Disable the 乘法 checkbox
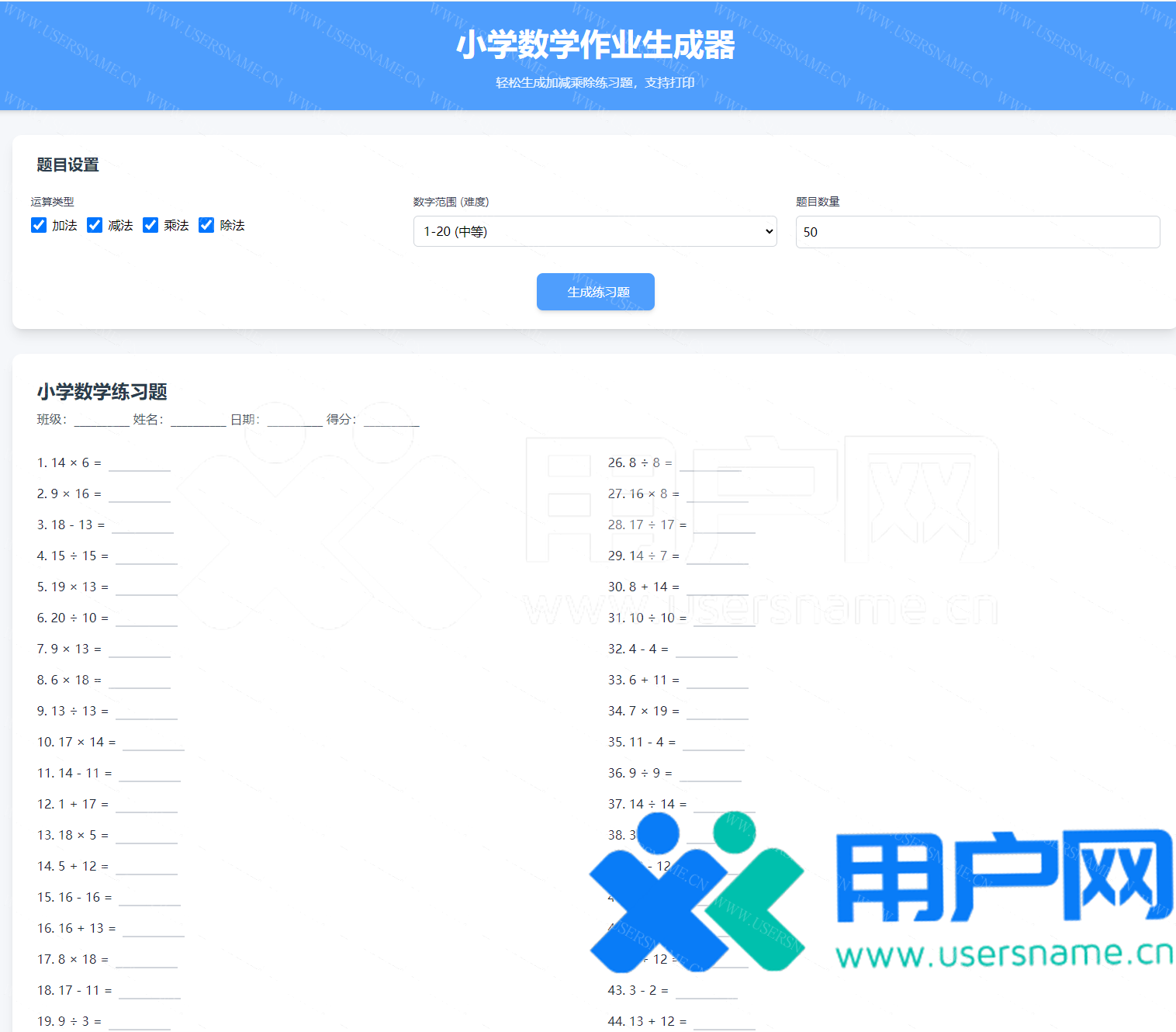The image size is (1176, 1032). [x=150, y=225]
